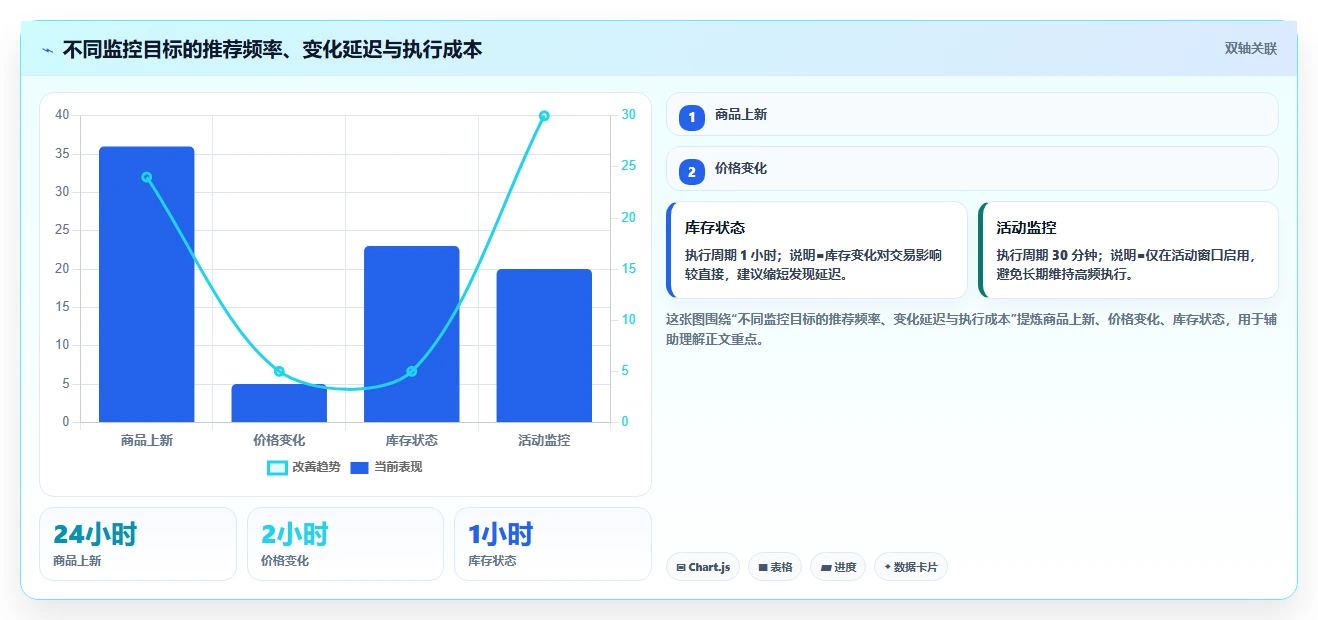Select the numbered item 2 价格变化
1318x620 pixels.
click(972, 168)
